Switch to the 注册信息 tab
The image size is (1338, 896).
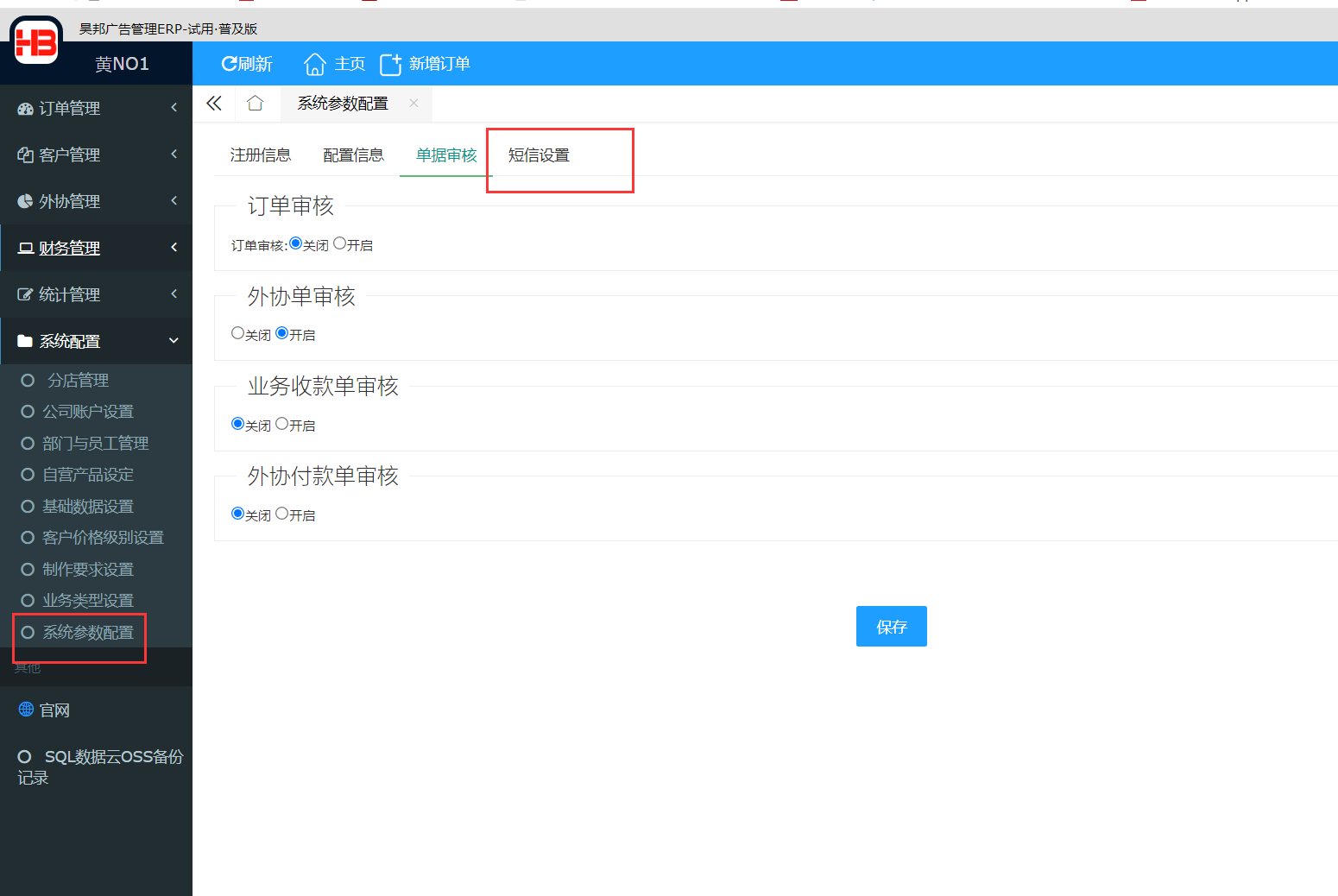point(261,155)
